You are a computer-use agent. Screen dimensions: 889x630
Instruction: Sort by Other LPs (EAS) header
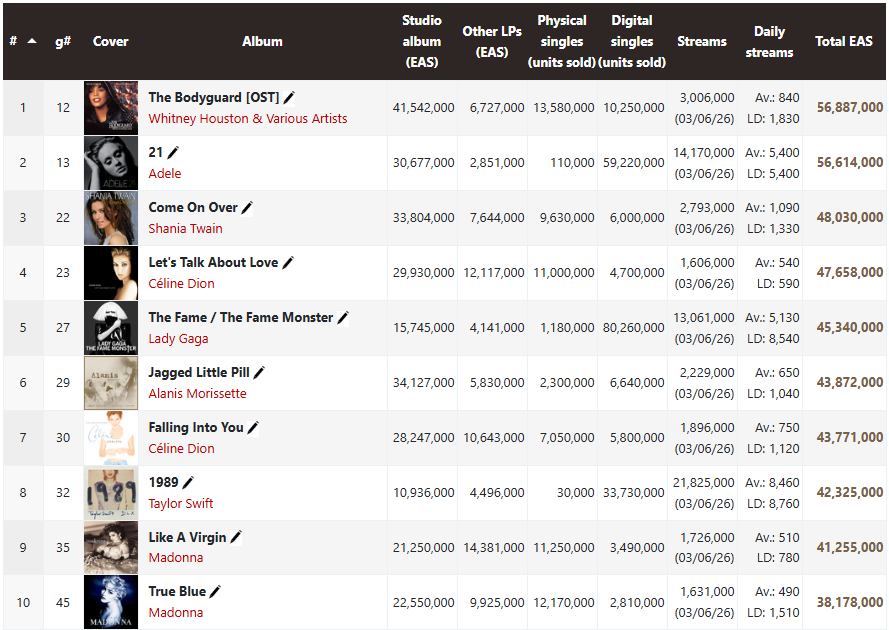492,41
